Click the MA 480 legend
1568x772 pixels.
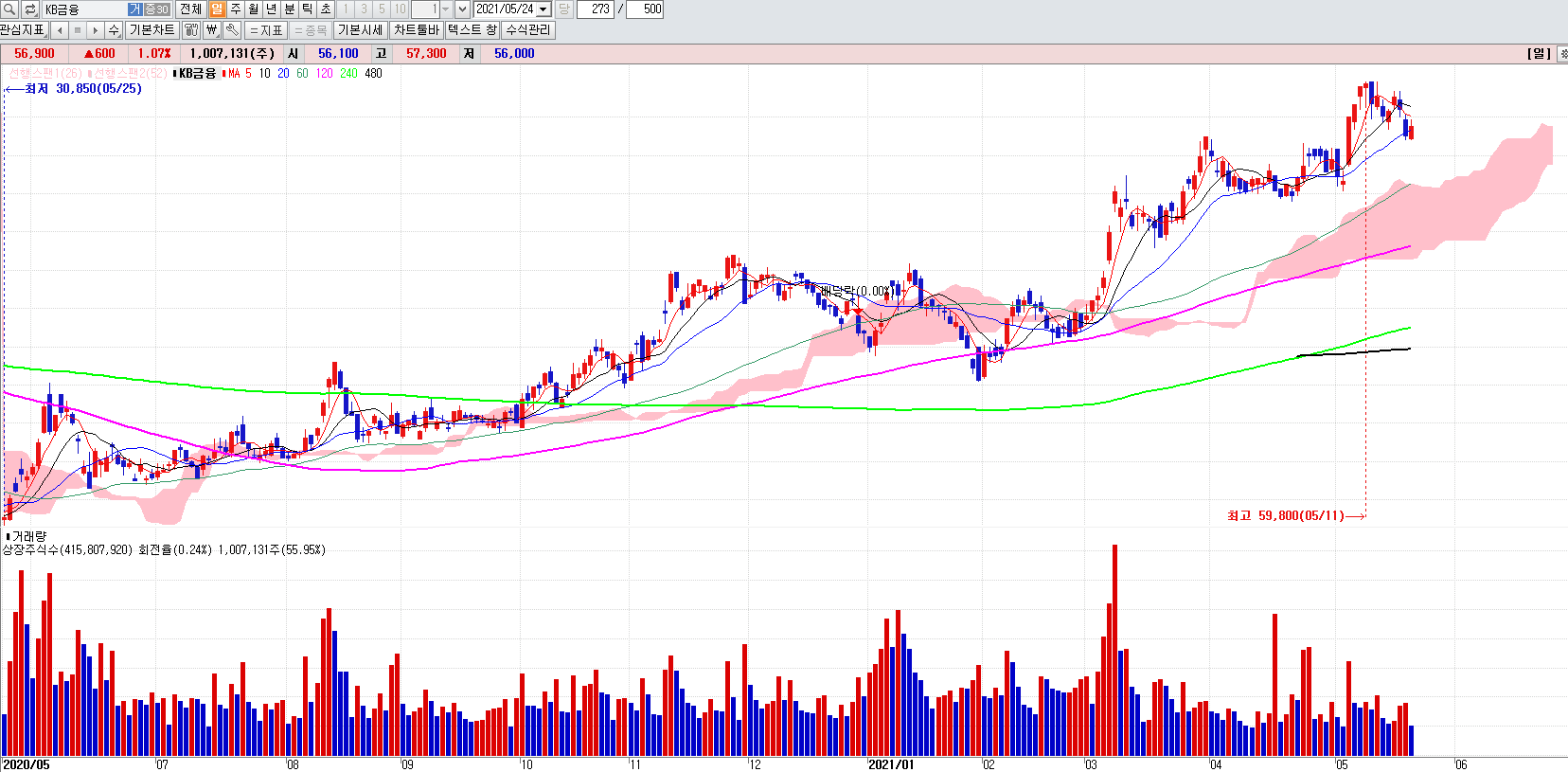pos(373,74)
